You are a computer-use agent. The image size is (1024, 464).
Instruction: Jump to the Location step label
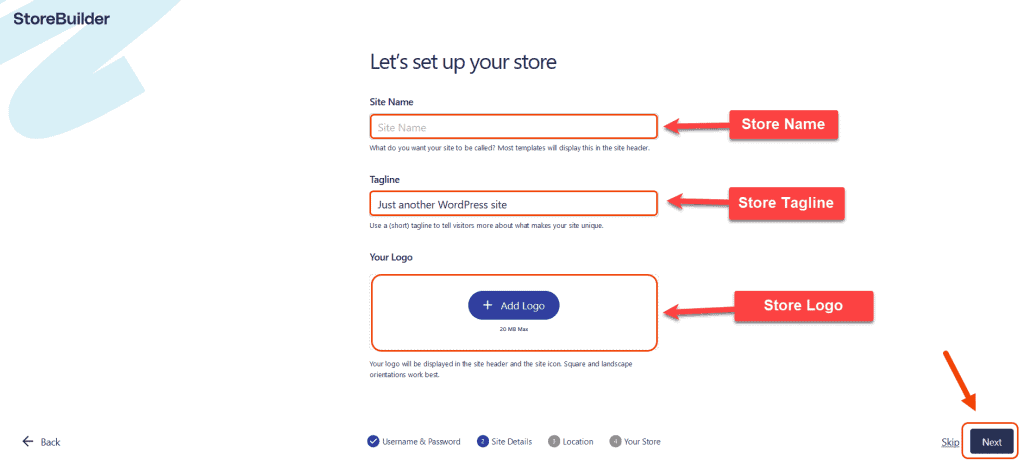coord(578,441)
